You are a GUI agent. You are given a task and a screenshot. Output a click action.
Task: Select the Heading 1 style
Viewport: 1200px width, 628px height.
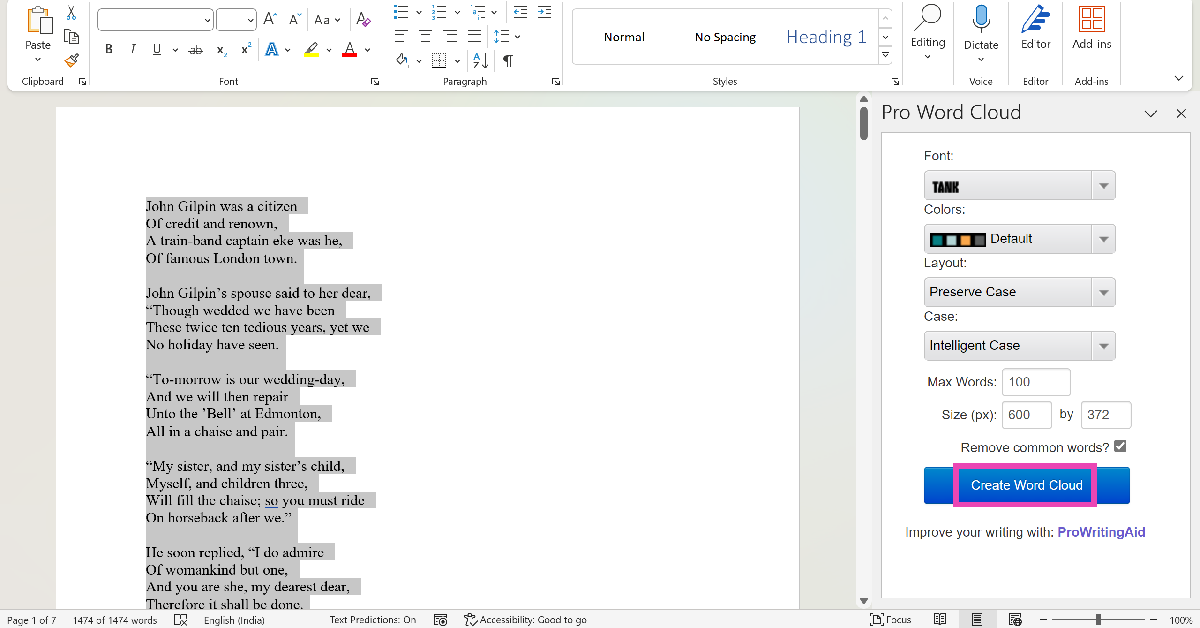826,37
